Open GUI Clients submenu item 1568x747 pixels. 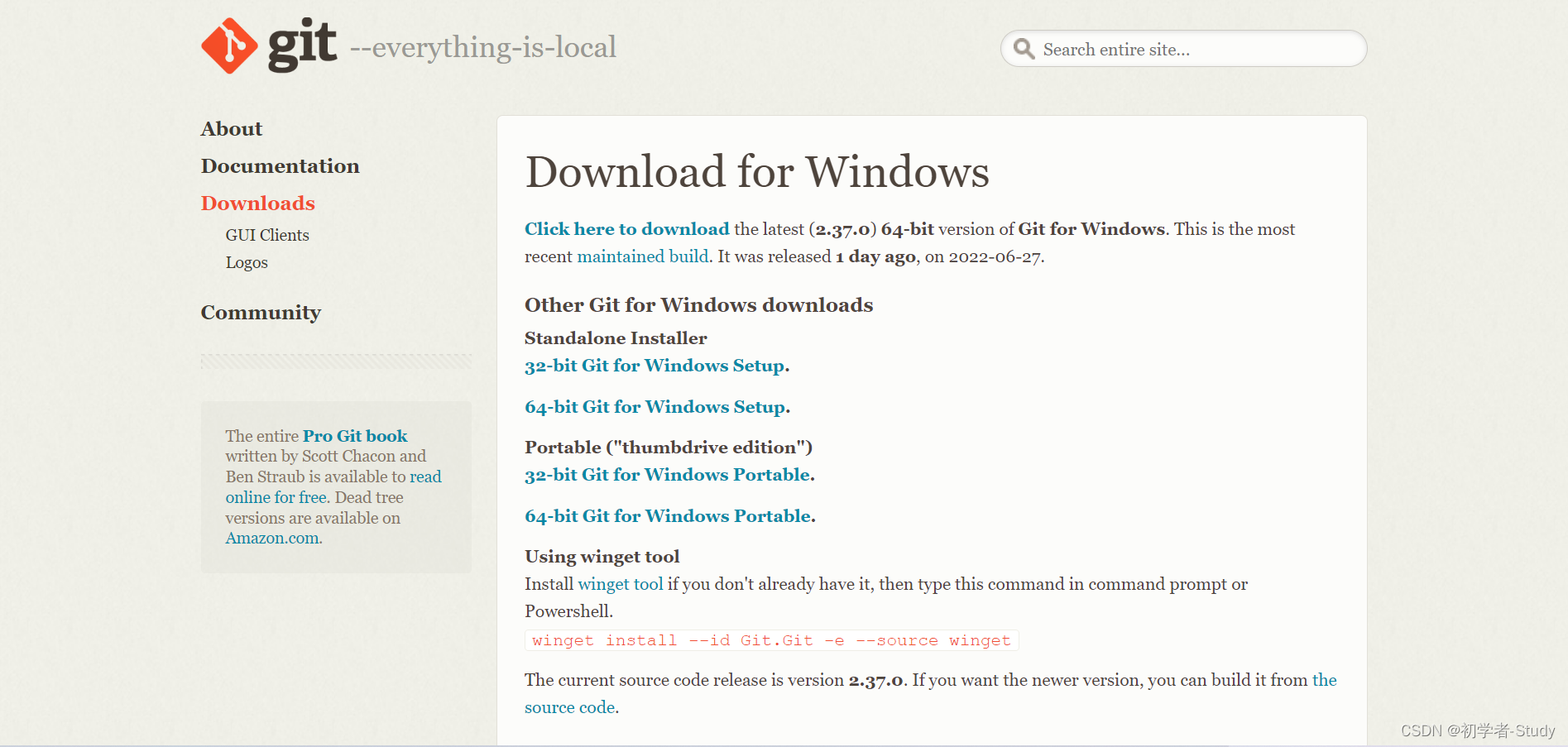pyautogui.click(x=267, y=235)
